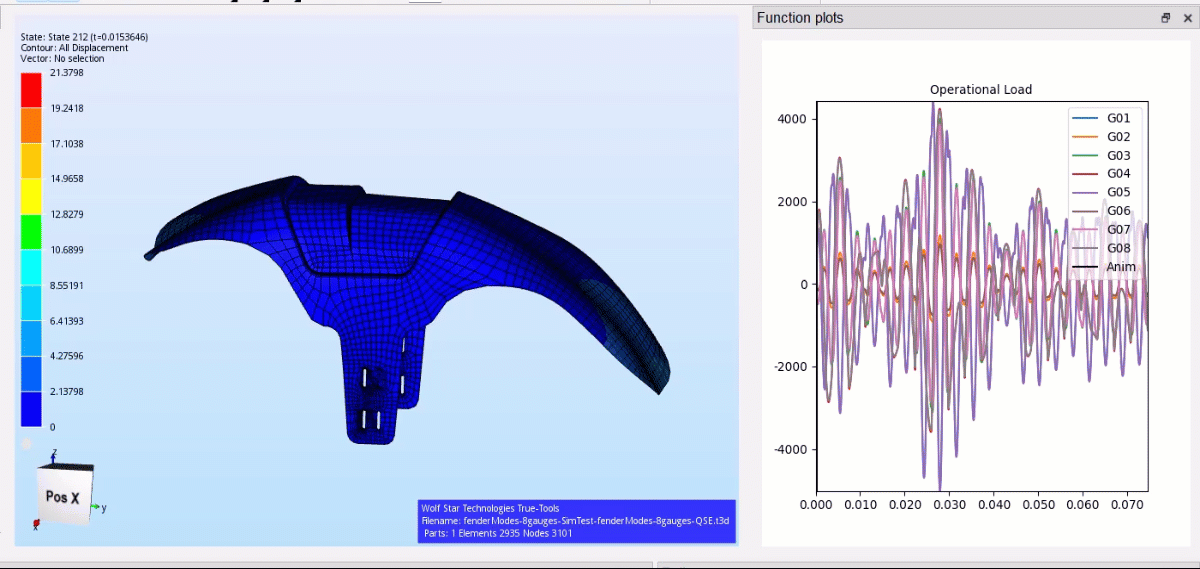Click the G06 legend entry
The height and width of the screenshot is (569, 1200).
click(x=1102, y=211)
